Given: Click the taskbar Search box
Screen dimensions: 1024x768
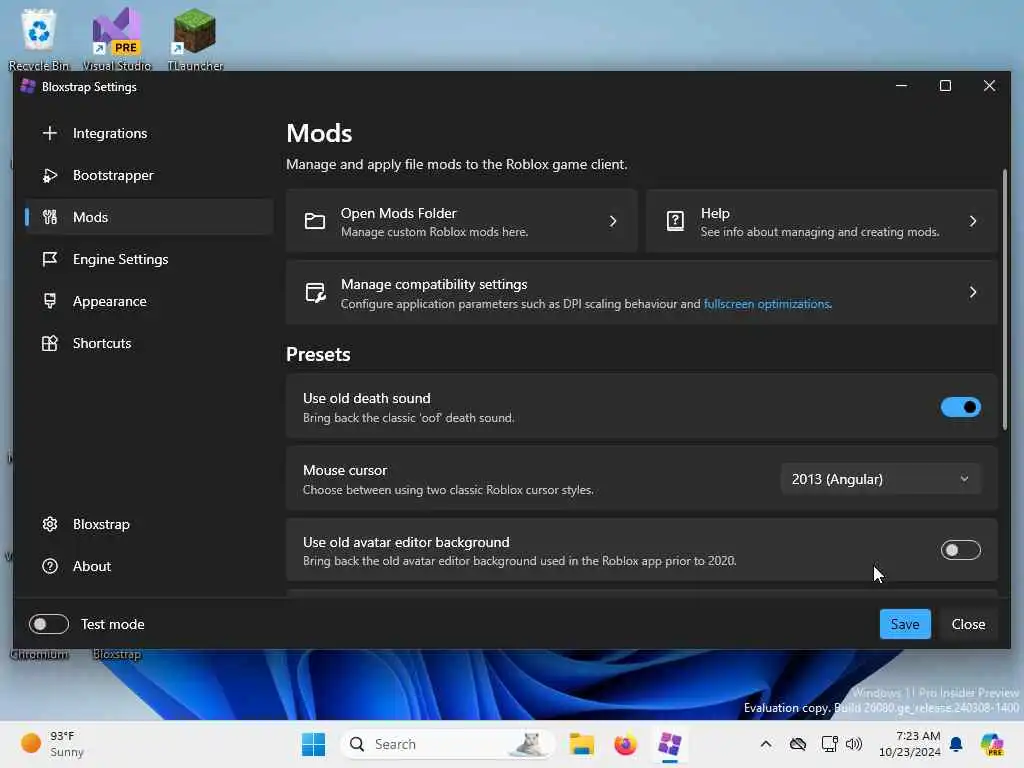Looking at the screenshot, I should click(448, 744).
